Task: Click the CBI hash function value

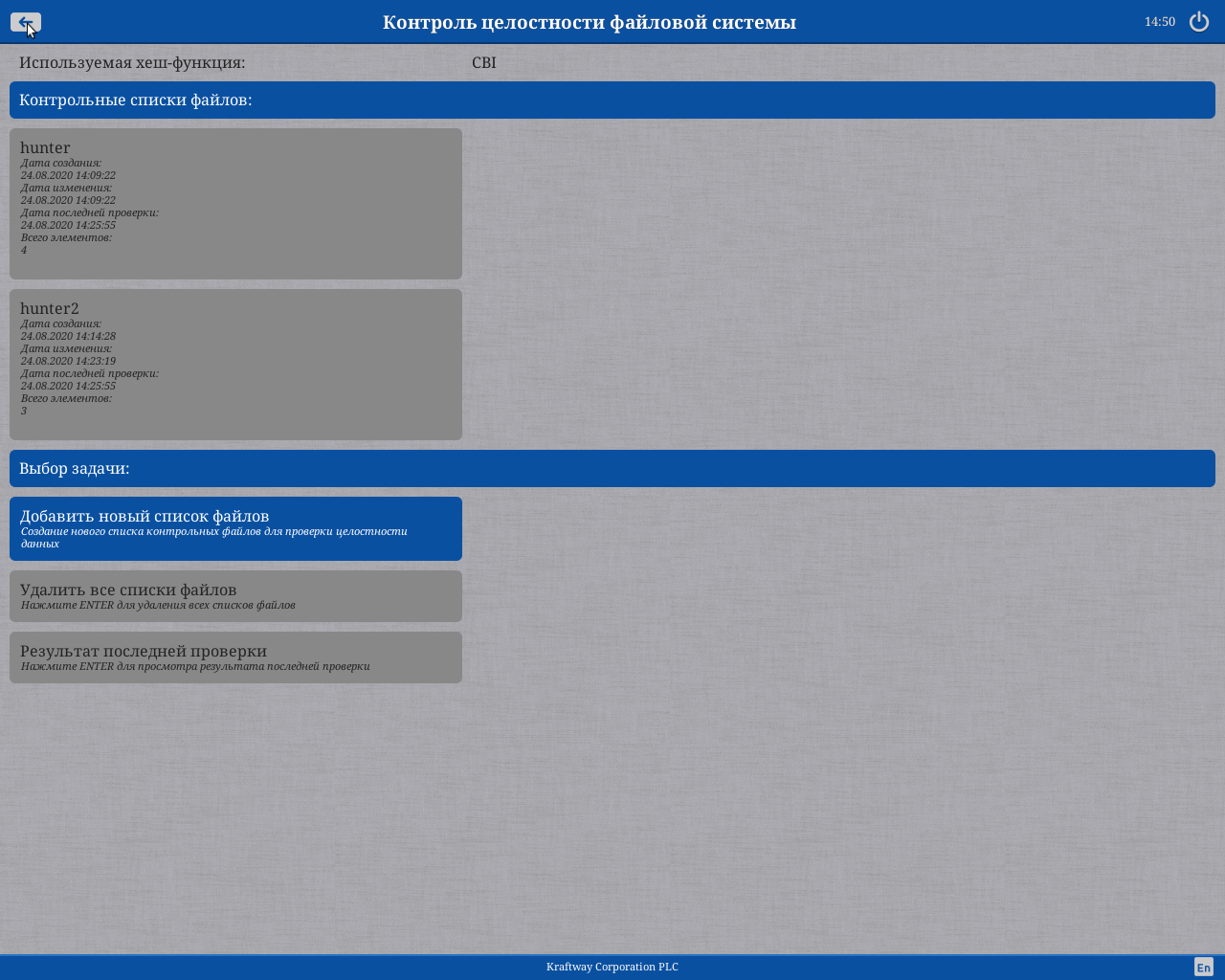Action: (484, 63)
